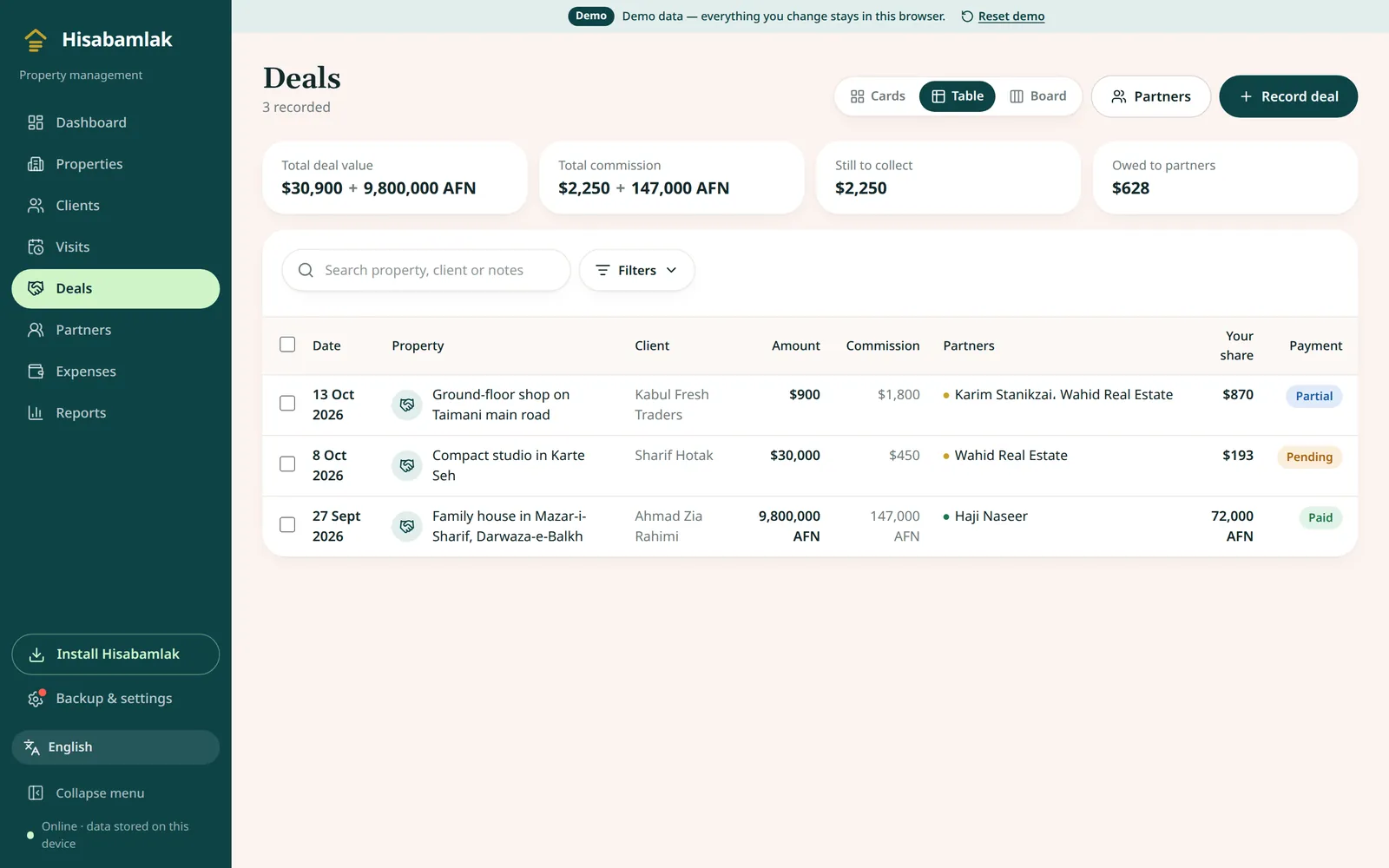1389x868 pixels.
Task: Click client name Sharif Hotak
Action: coord(674,456)
